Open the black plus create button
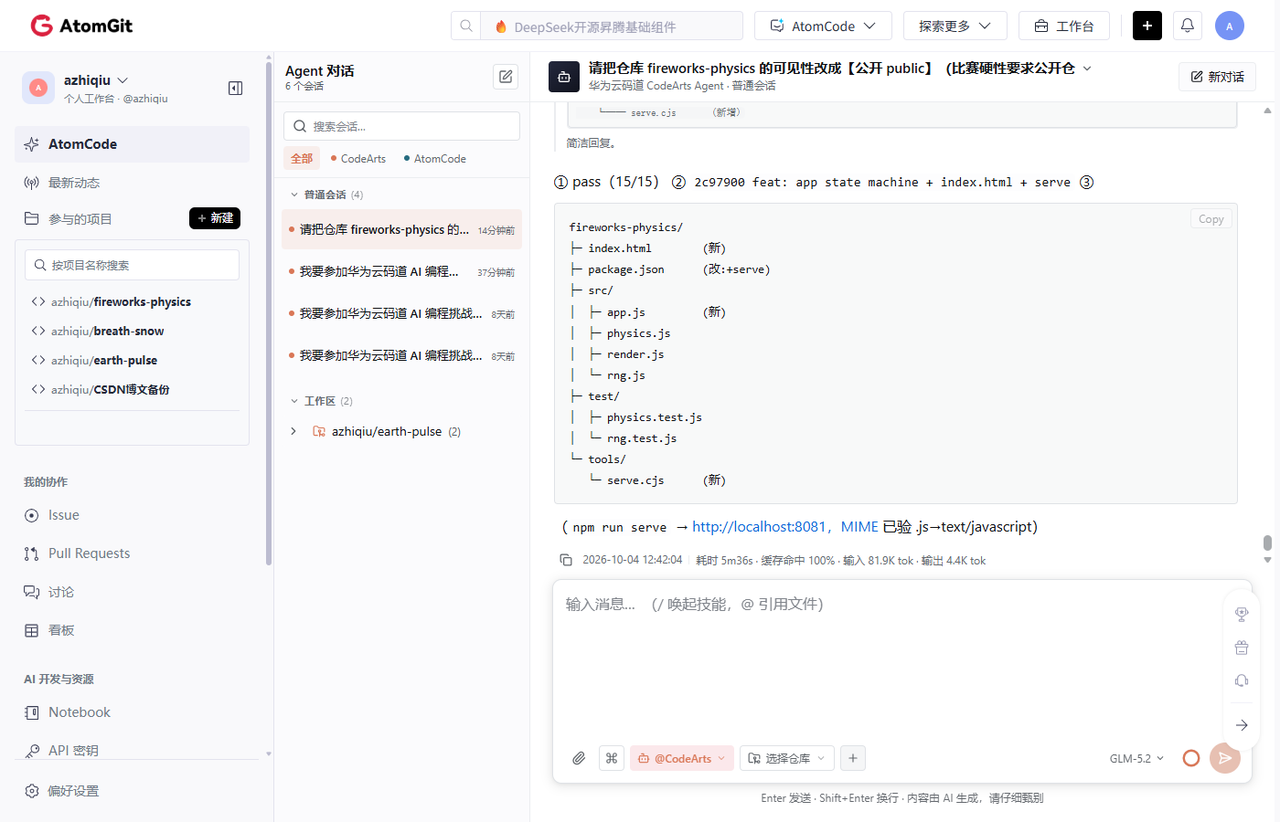Image resolution: width=1280 pixels, height=822 pixels. [x=1147, y=26]
